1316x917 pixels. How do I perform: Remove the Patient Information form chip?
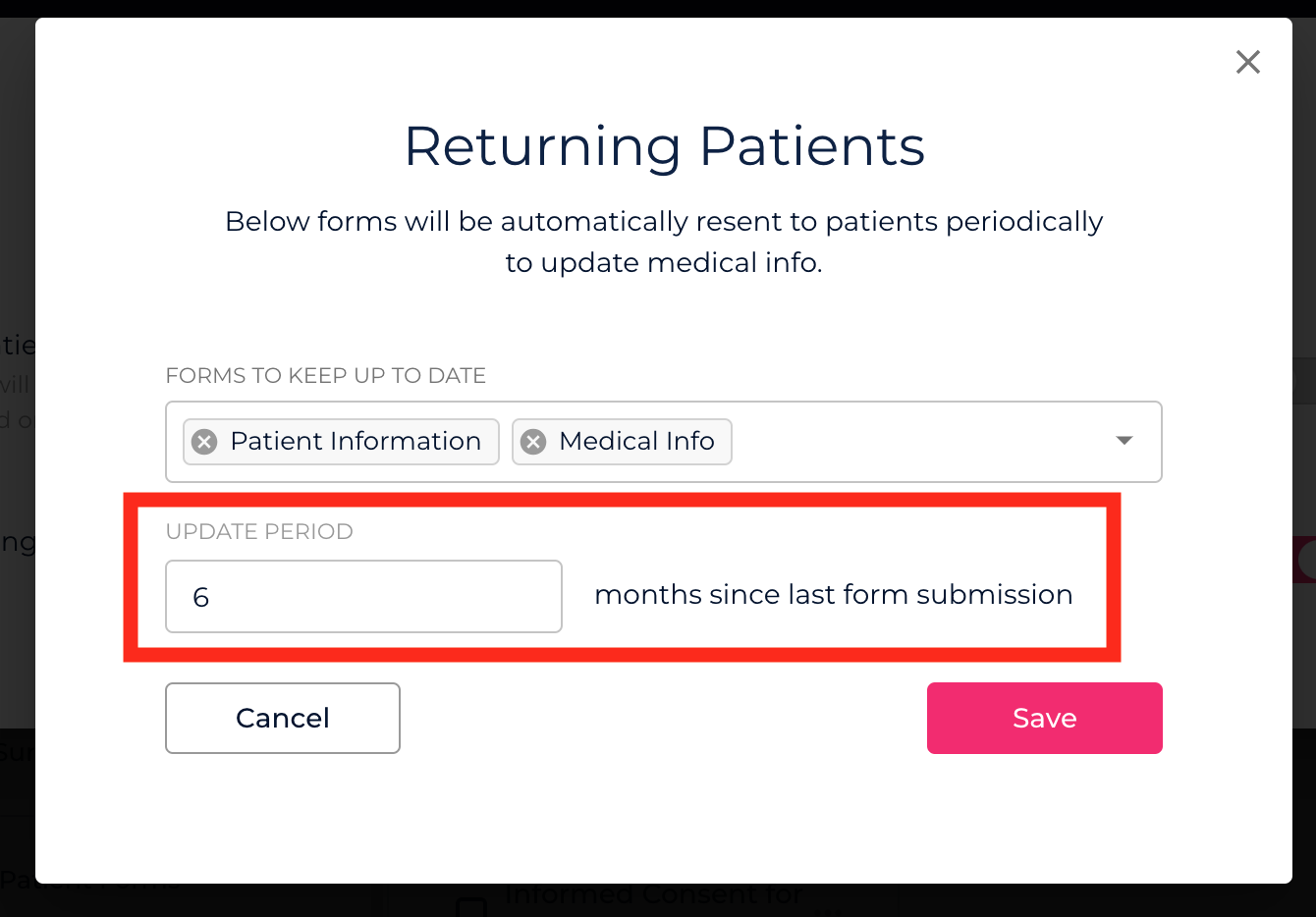pyautogui.click(x=204, y=442)
